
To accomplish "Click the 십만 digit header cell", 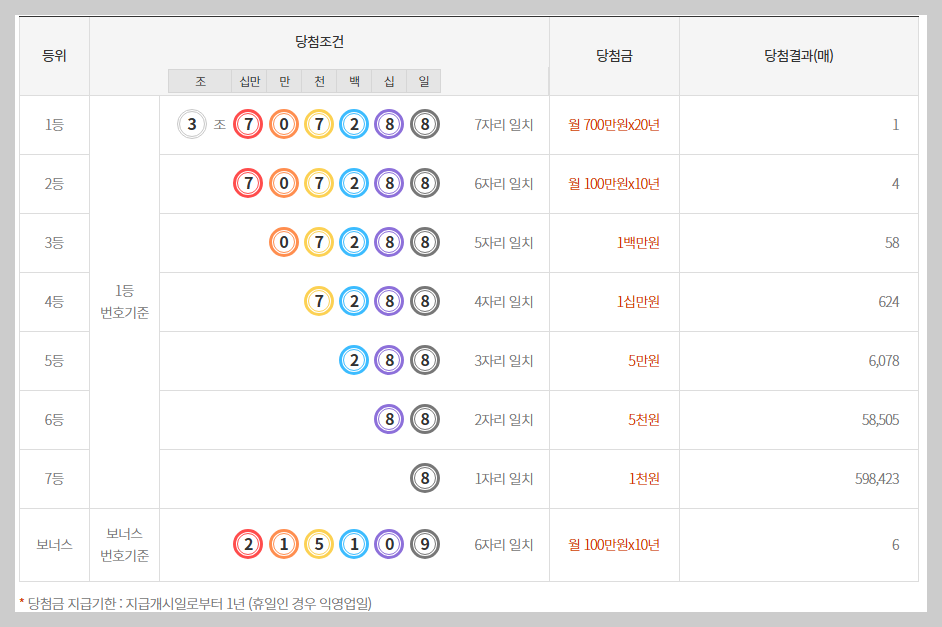I will click(249, 81).
